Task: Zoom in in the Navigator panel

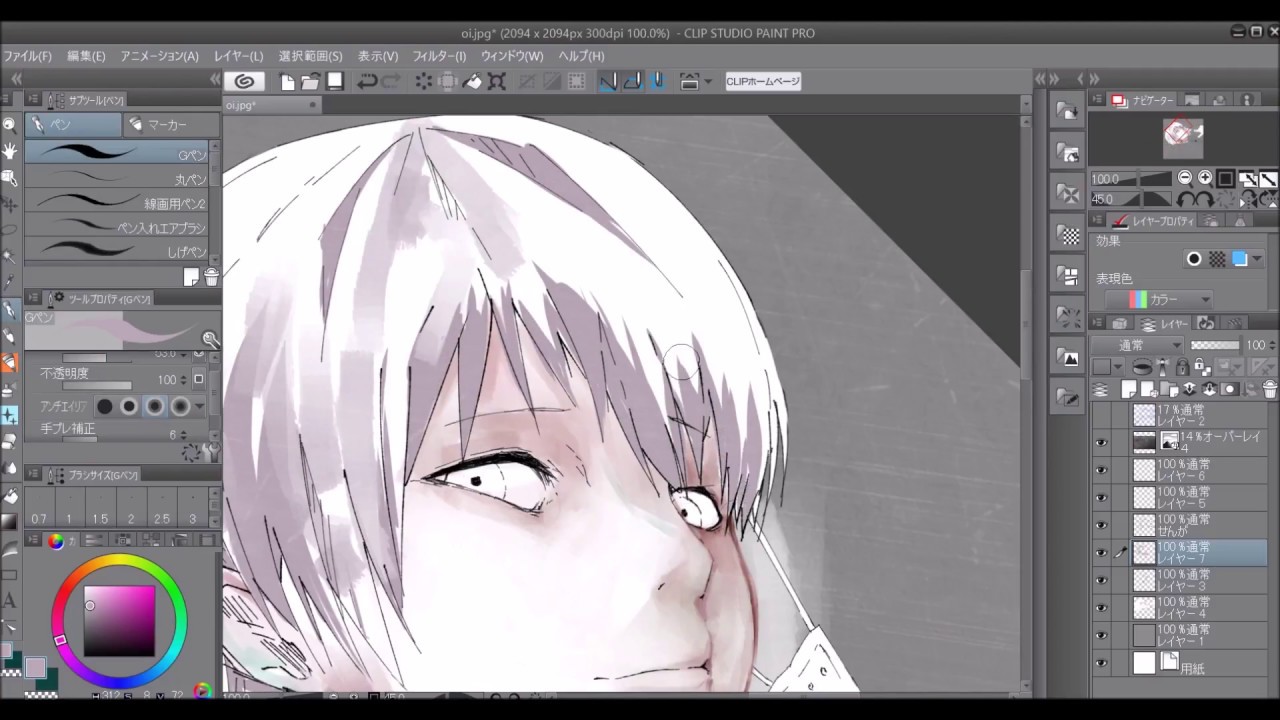Action: coord(1205,178)
